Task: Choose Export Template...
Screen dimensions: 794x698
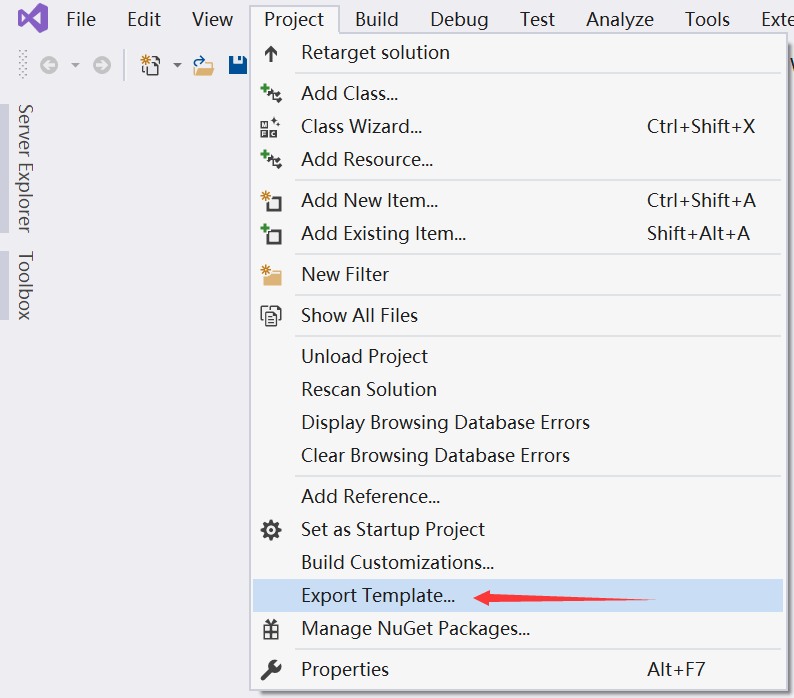Action: 518,596
